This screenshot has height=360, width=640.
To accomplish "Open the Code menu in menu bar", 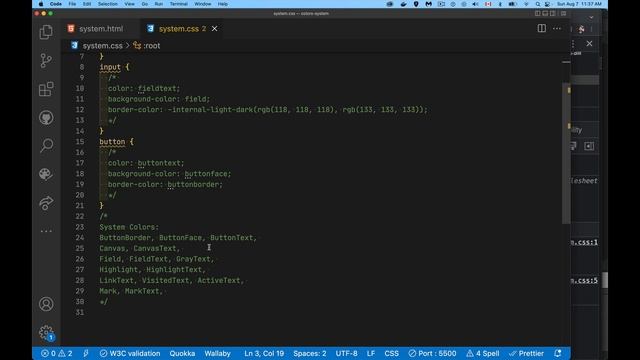I will click(x=56, y=4).
